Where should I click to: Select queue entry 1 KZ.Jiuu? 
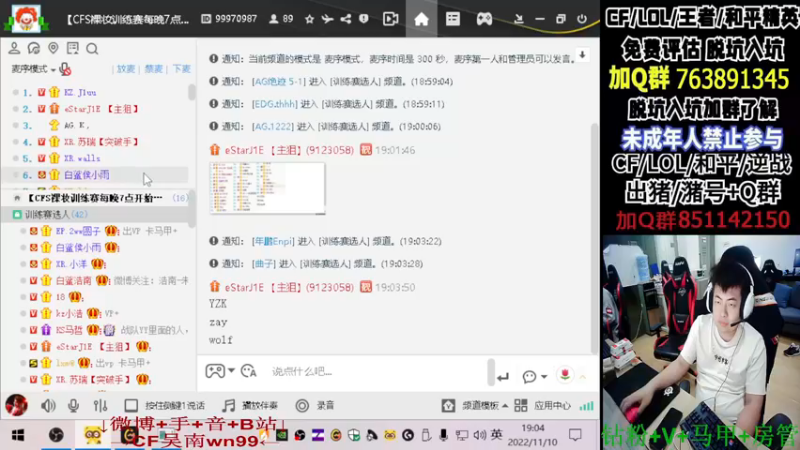tap(94, 92)
